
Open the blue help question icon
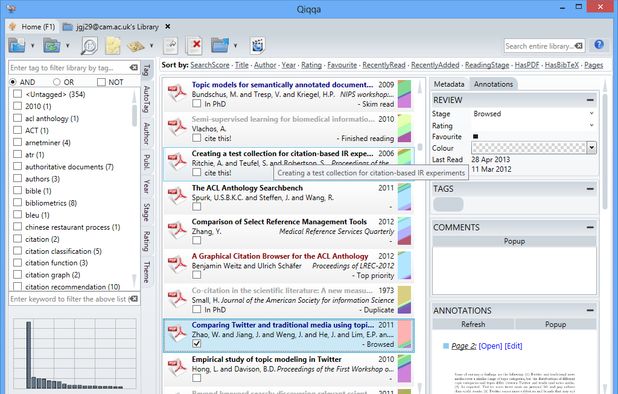[x=599, y=45]
